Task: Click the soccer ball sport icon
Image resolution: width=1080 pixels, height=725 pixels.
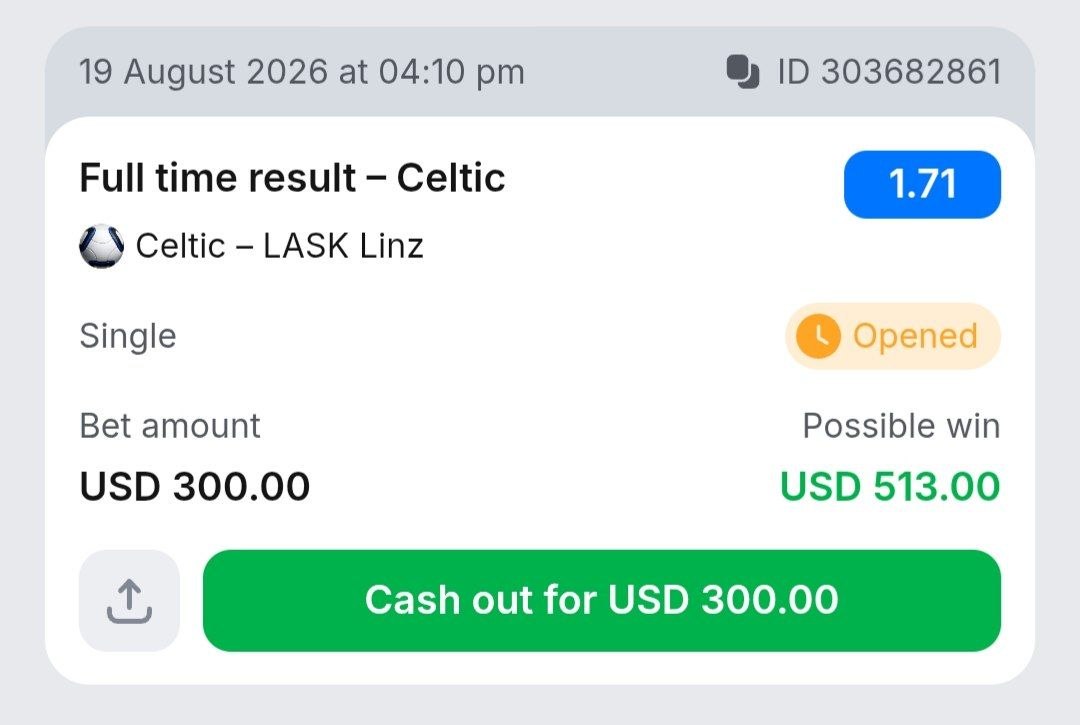Action: 102,246
